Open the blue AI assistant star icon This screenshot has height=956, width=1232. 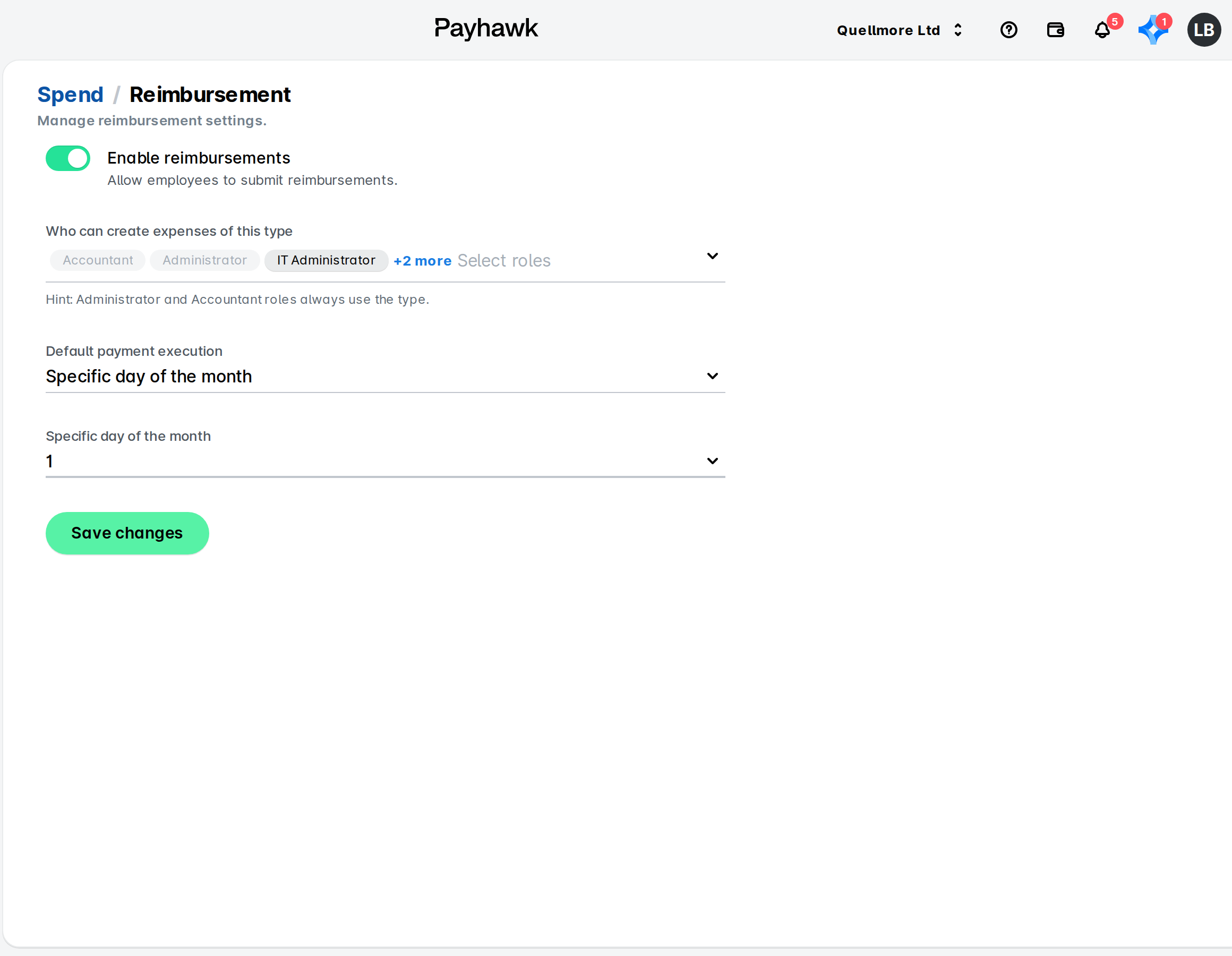click(x=1153, y=30)
